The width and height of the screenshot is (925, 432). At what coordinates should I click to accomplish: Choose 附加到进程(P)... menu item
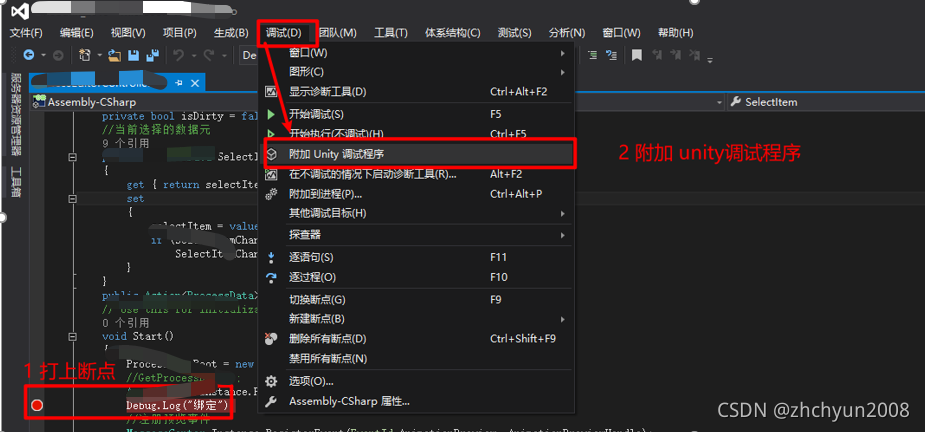418,194
